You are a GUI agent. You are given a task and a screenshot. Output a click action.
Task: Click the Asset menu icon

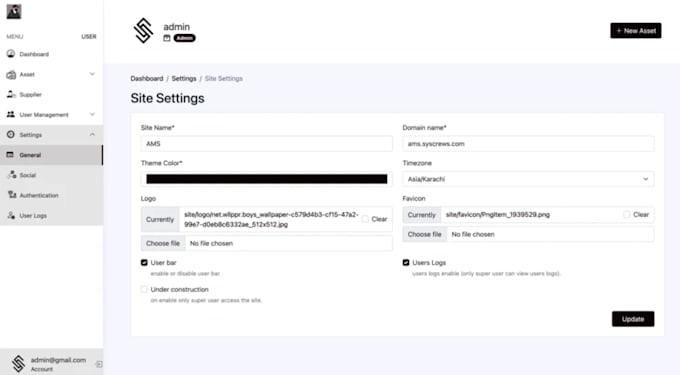click(x=11, y=74)
